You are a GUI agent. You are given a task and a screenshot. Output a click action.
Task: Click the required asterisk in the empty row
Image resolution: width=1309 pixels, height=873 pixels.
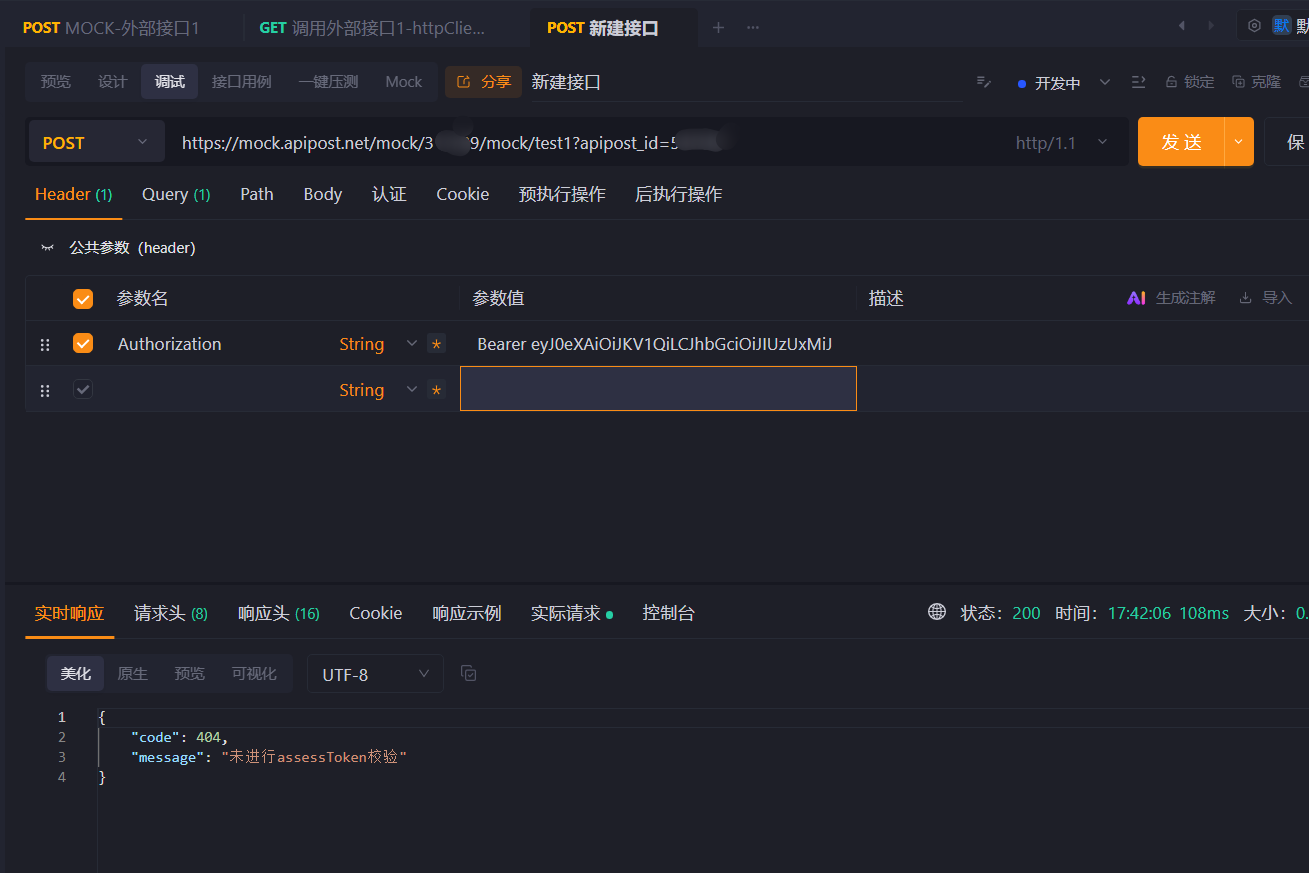(436, 390)
